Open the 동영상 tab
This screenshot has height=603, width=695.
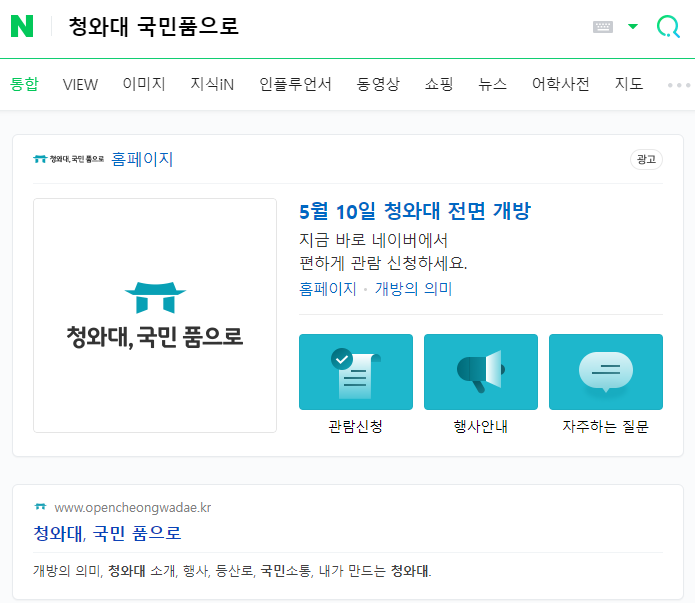click(378, 84)
